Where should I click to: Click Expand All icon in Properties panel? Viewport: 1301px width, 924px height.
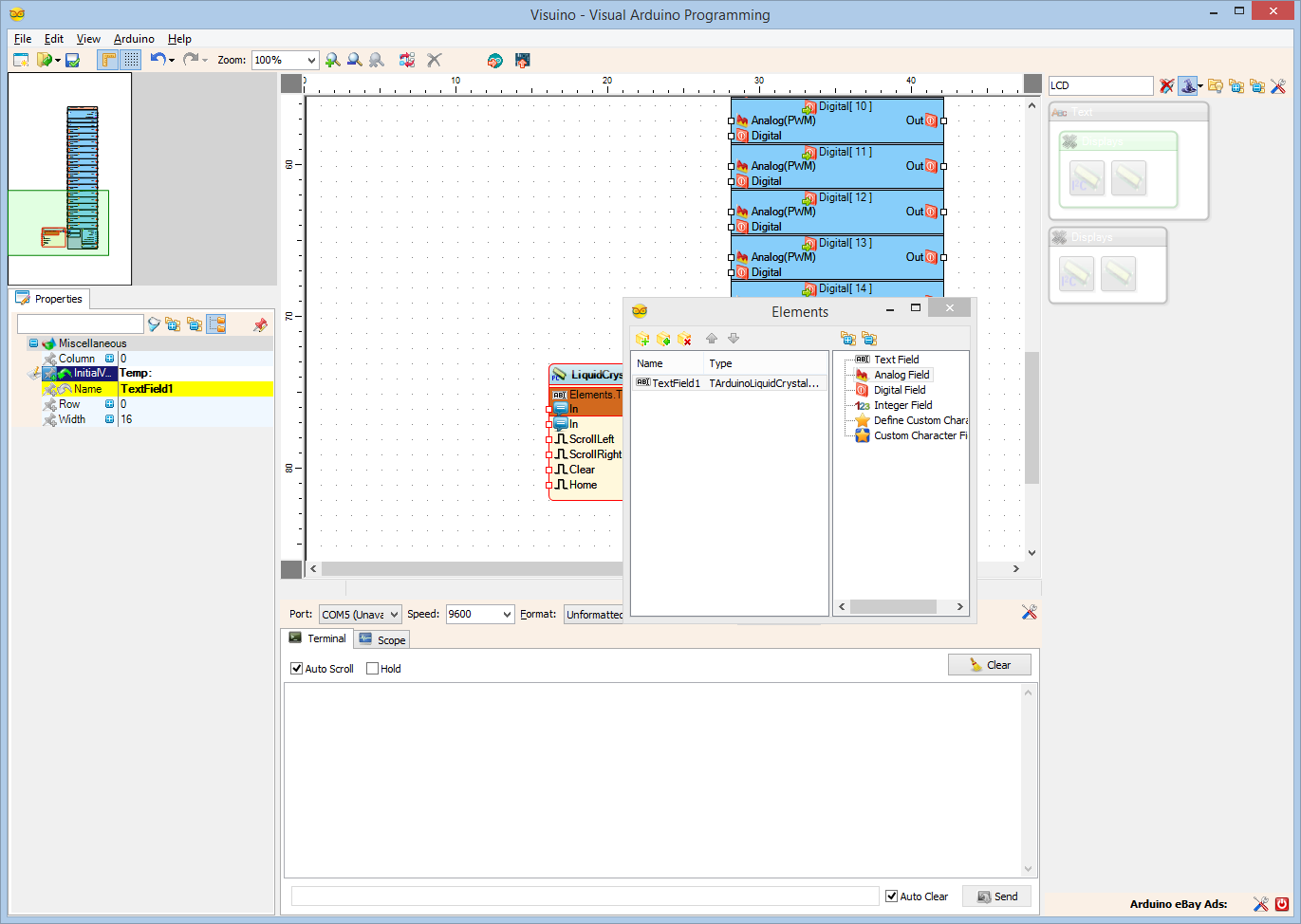173,324
